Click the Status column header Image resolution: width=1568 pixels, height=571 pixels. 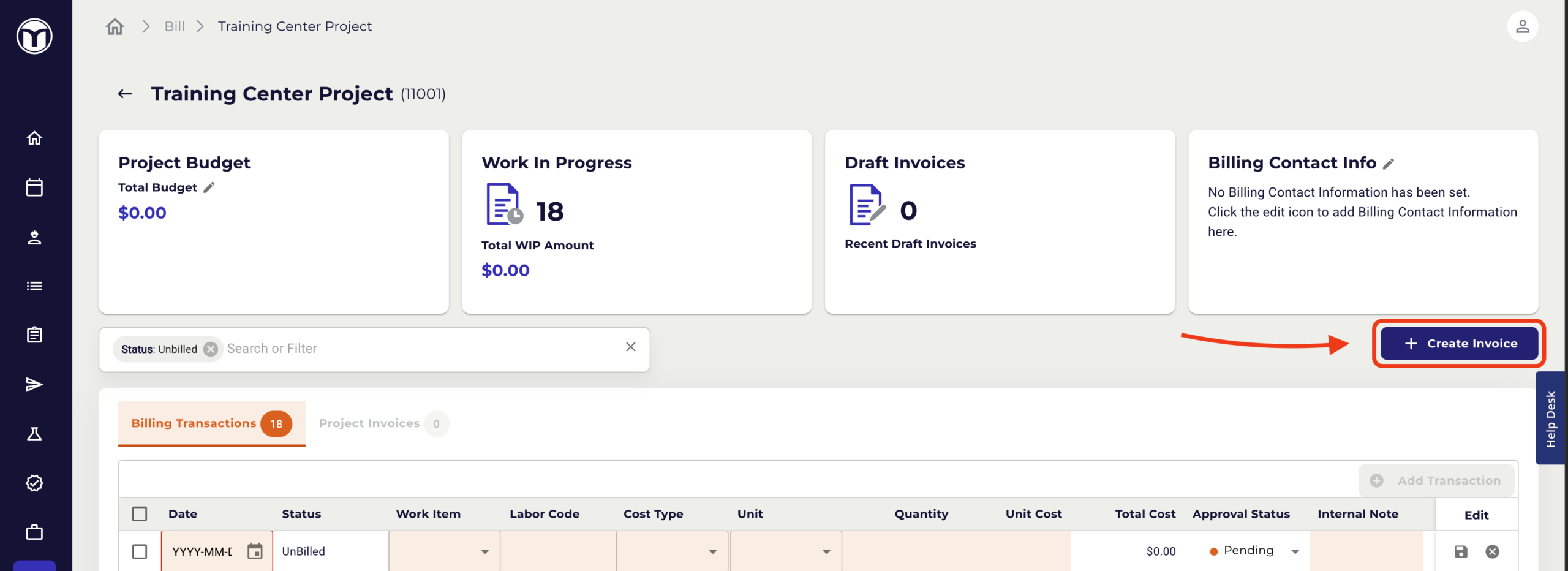pyautogui.click(x=301, y=514)
